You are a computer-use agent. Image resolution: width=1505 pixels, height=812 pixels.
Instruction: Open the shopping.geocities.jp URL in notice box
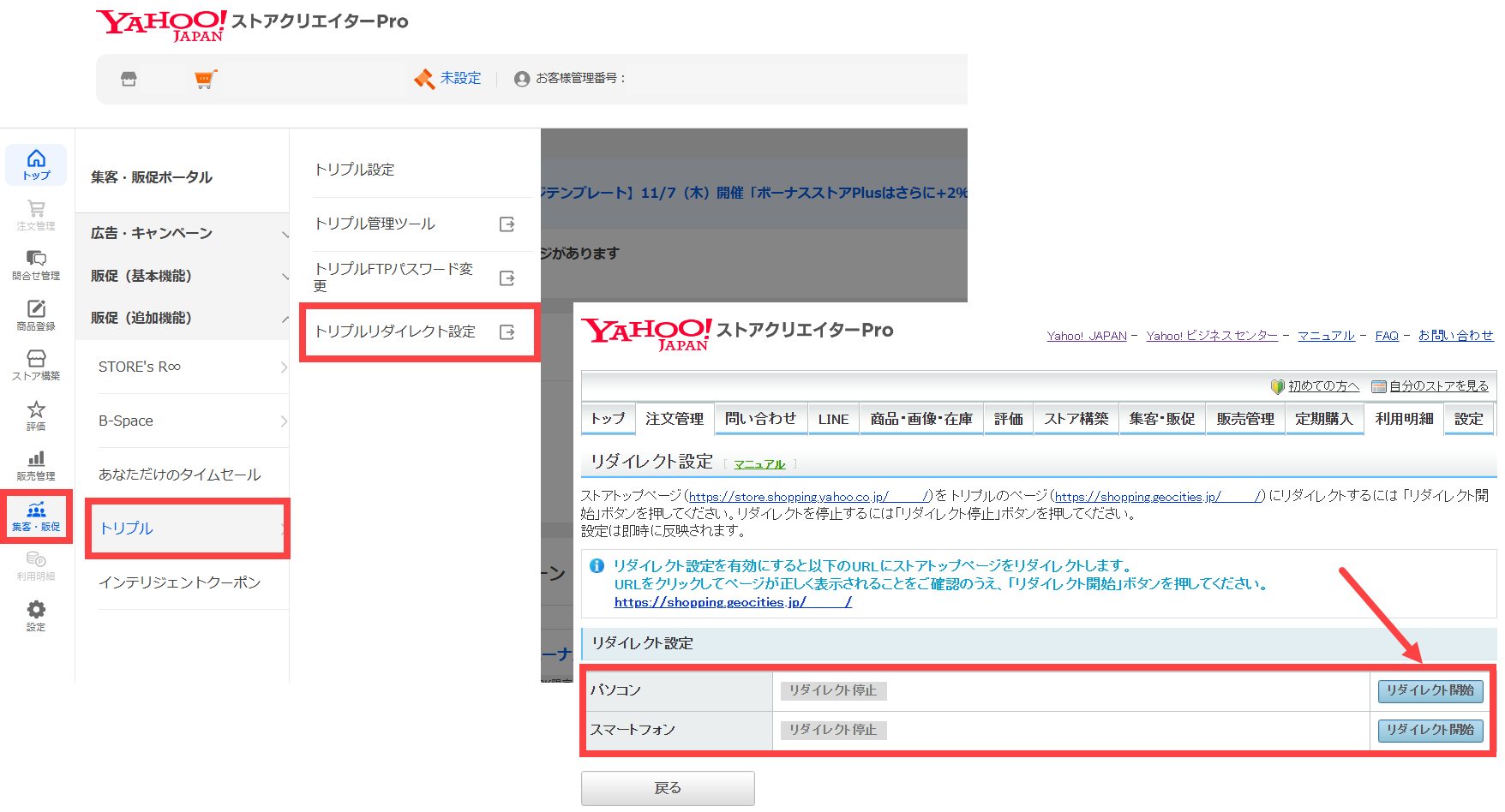[733, 602]
